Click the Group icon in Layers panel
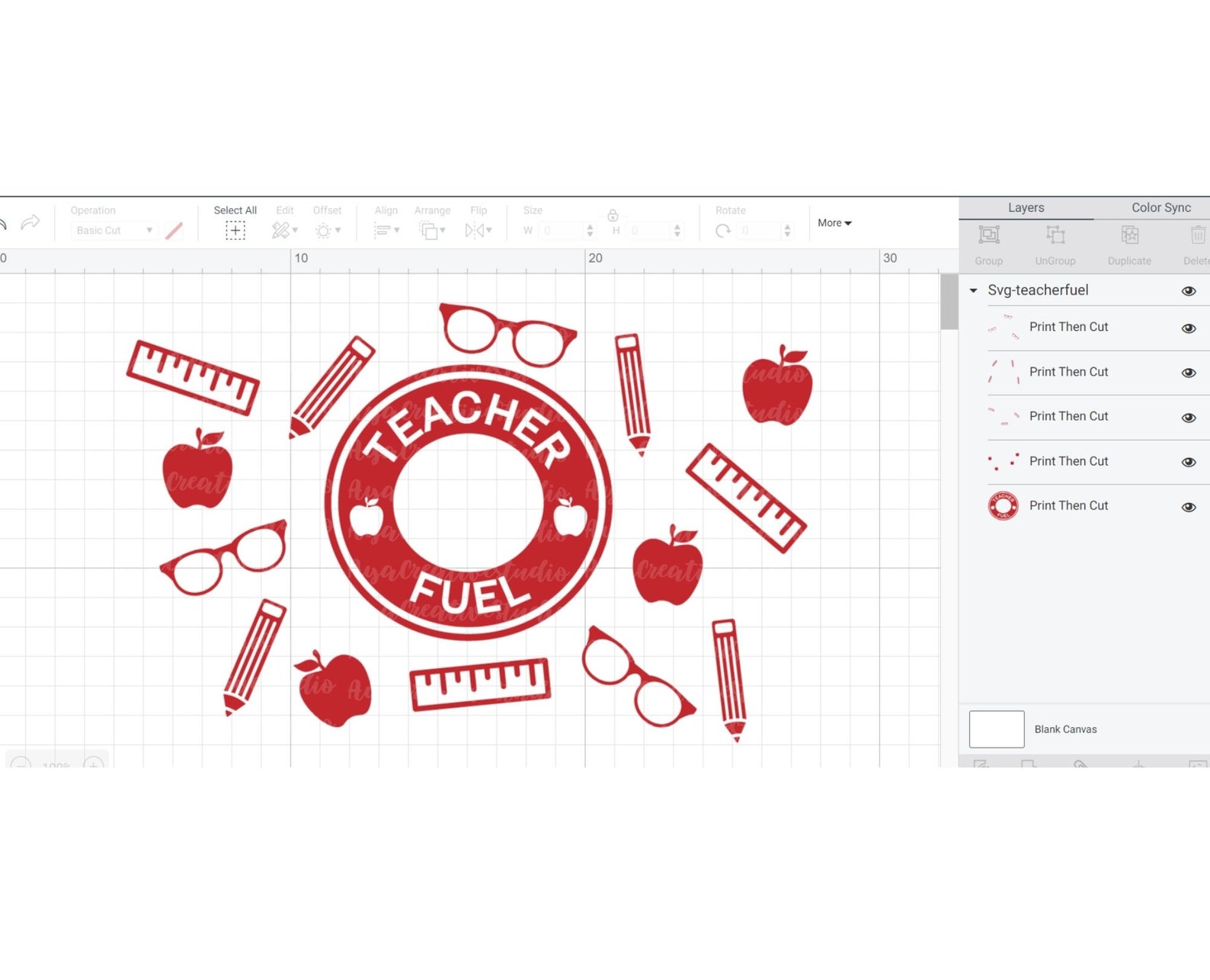 pos(989,235)
